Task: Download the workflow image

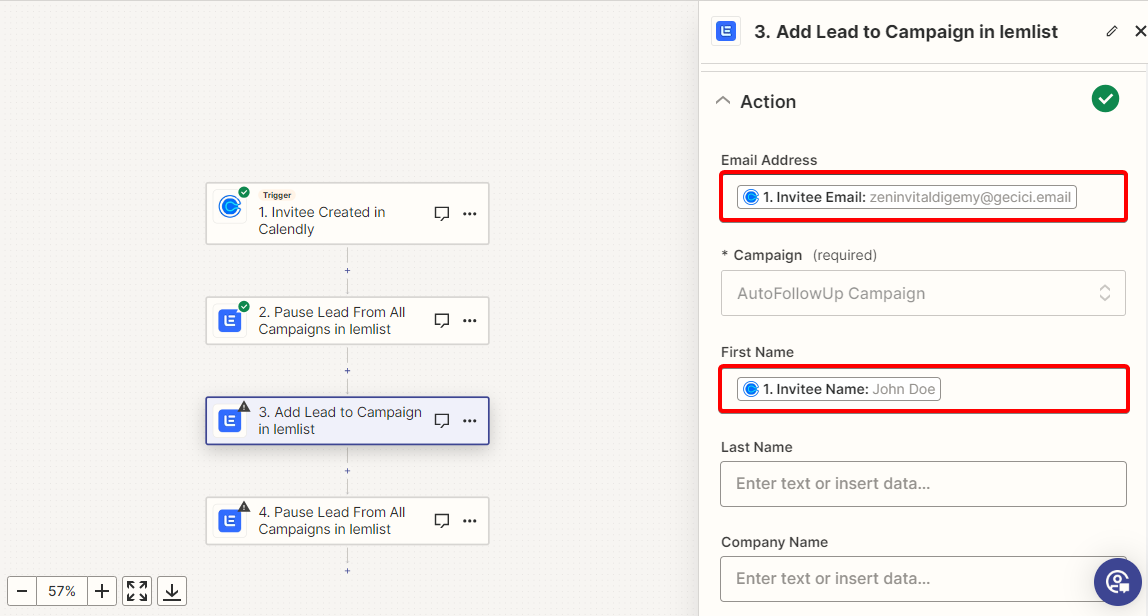Action: pos(172,591)
